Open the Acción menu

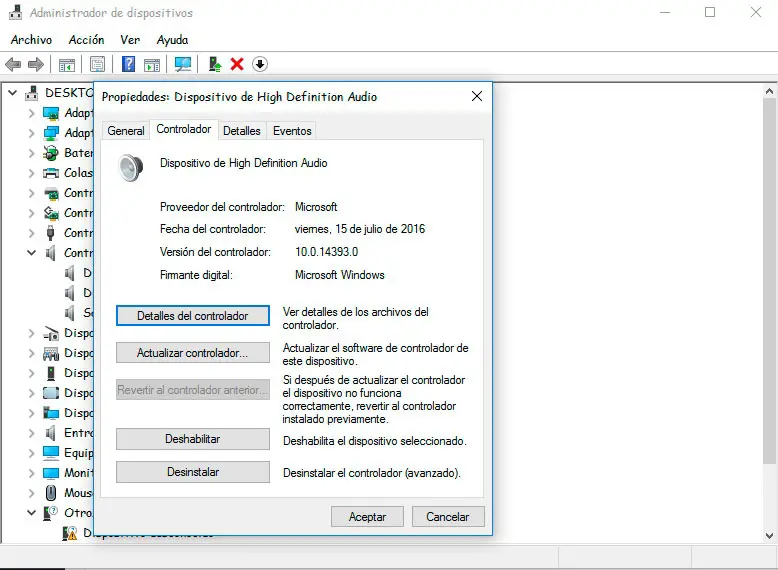pyautogui.click(x=86, y=40)
